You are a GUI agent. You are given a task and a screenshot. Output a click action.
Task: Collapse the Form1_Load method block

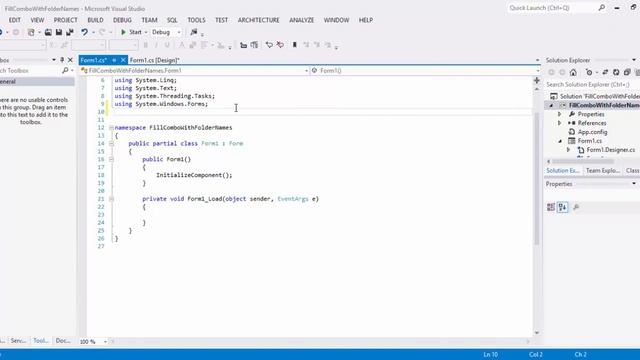coord(111,199)
